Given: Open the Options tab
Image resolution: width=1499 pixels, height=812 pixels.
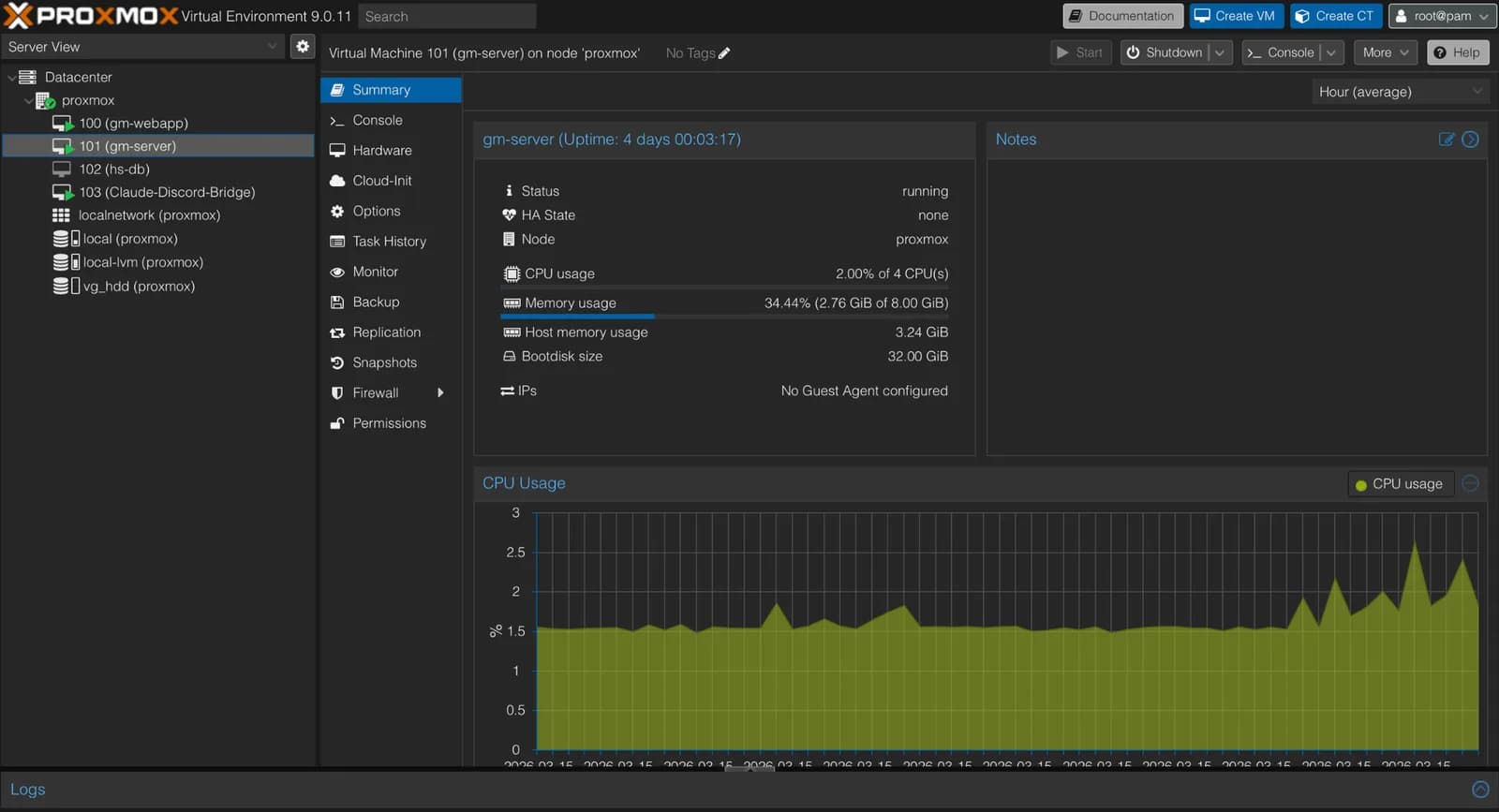Looking at the screenshot, I should (x=391, y=212).
